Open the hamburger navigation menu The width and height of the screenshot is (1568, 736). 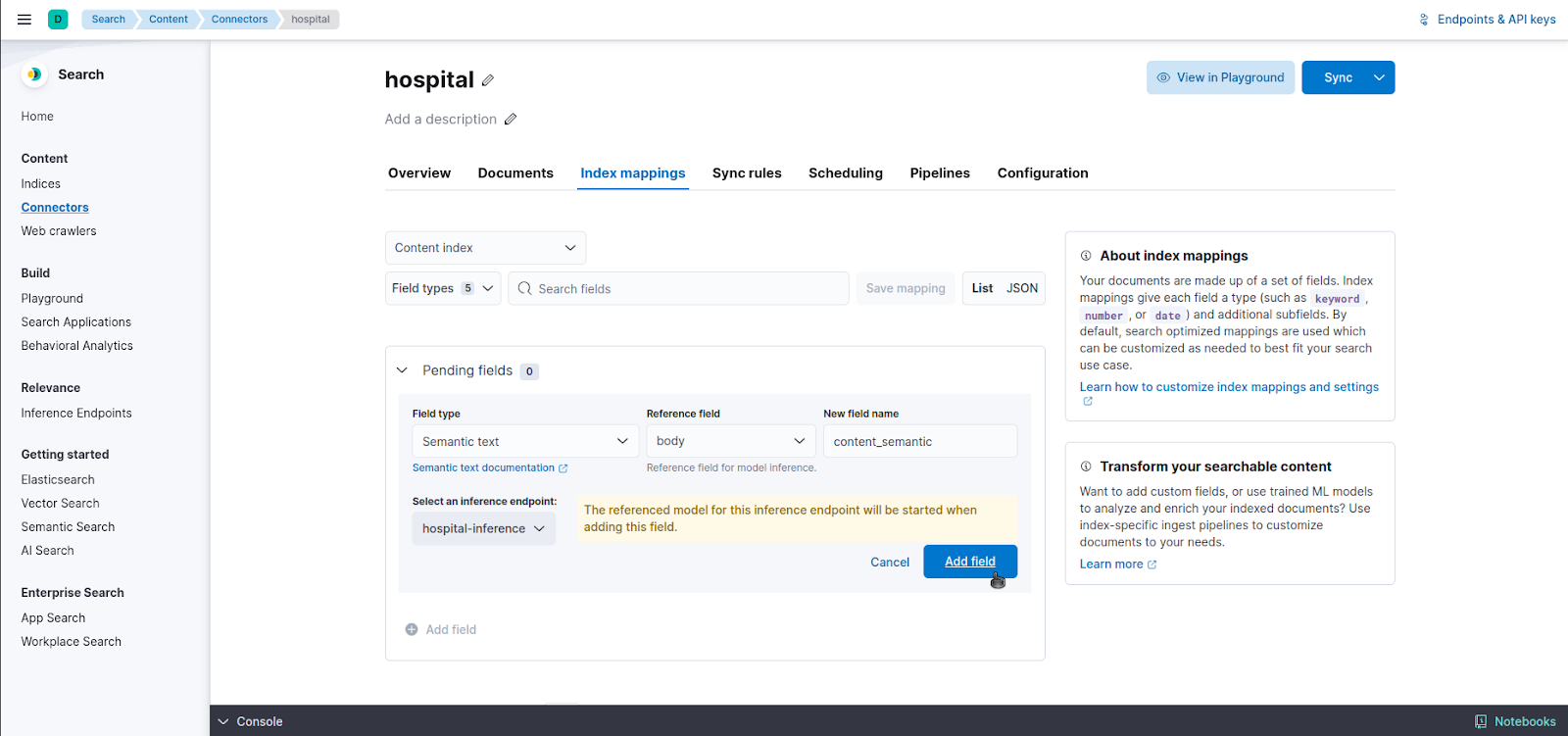click(x=24, y=19)
